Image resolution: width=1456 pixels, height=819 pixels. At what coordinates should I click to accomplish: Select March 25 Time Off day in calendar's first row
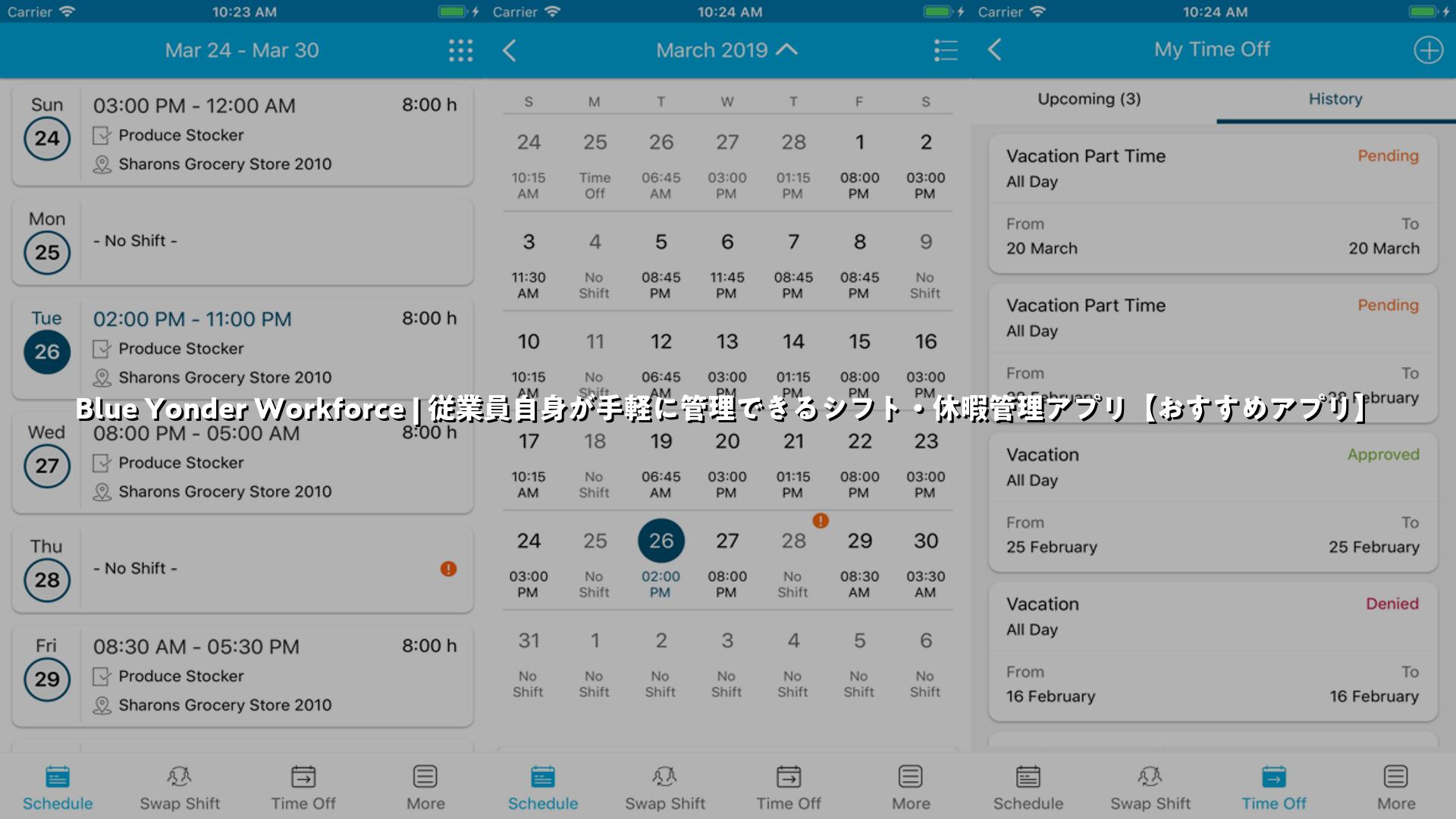(595, 165)
